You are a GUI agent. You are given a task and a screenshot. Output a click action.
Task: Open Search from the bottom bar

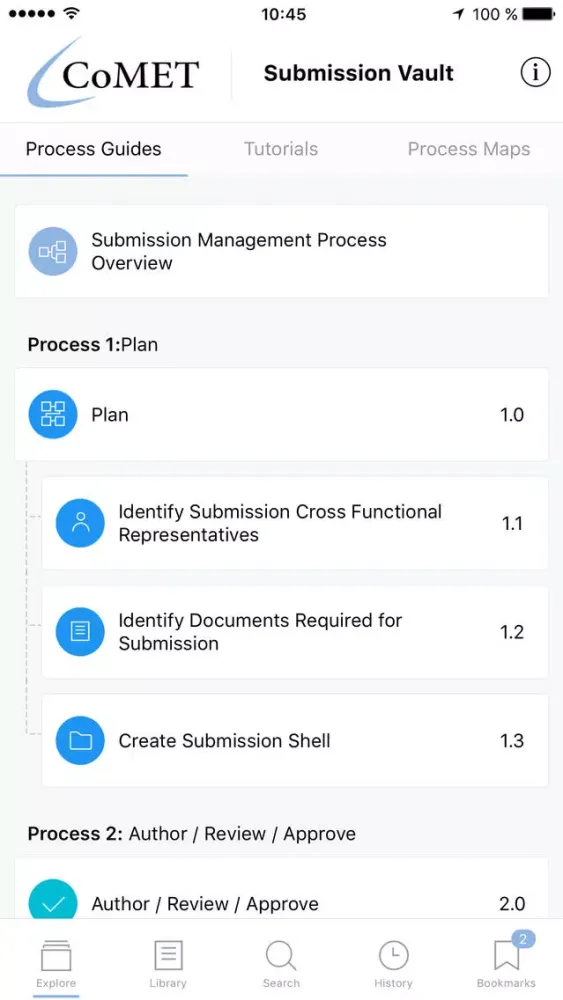pyautogui.click(x=281, y=956)
